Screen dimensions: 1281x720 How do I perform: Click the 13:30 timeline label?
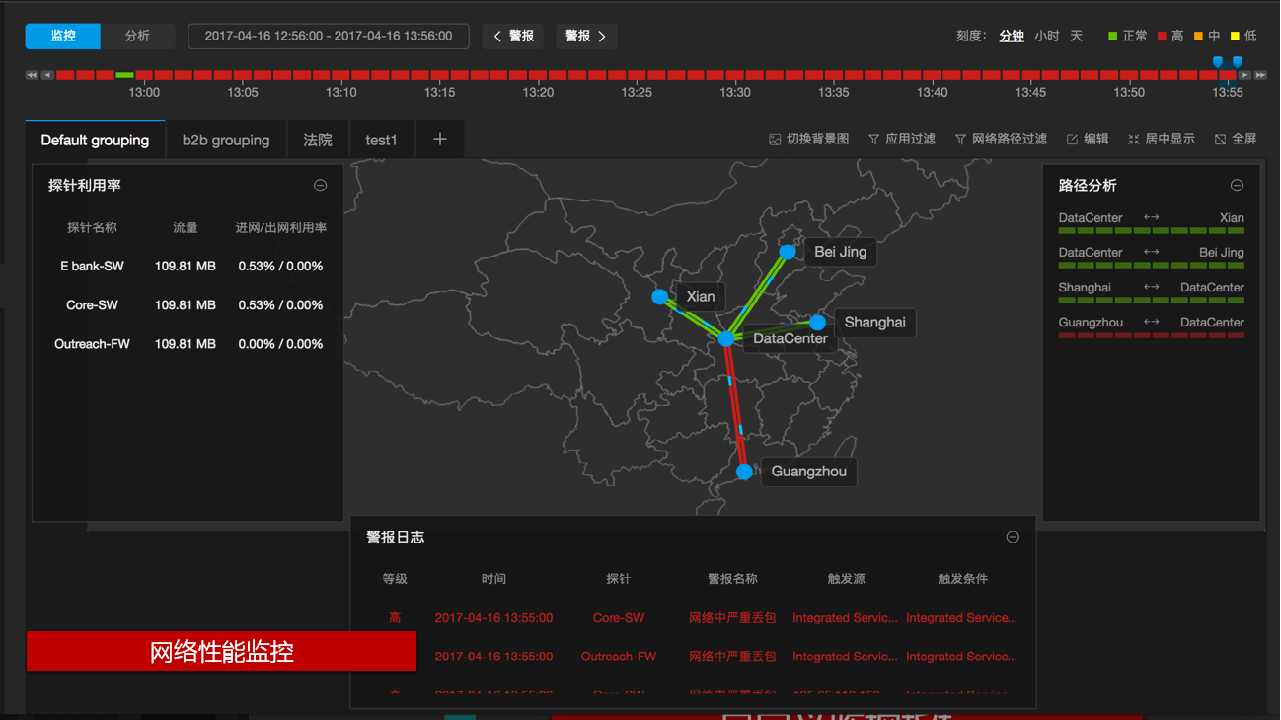735,92
